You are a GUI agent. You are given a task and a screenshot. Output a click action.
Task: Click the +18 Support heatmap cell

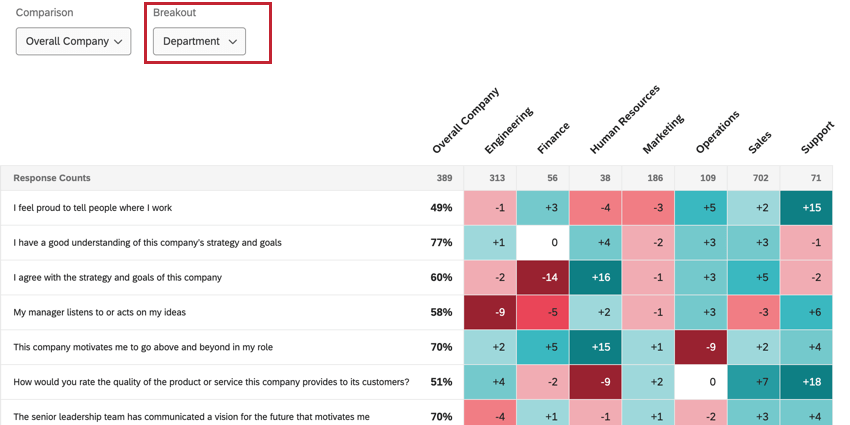[806, 381]
